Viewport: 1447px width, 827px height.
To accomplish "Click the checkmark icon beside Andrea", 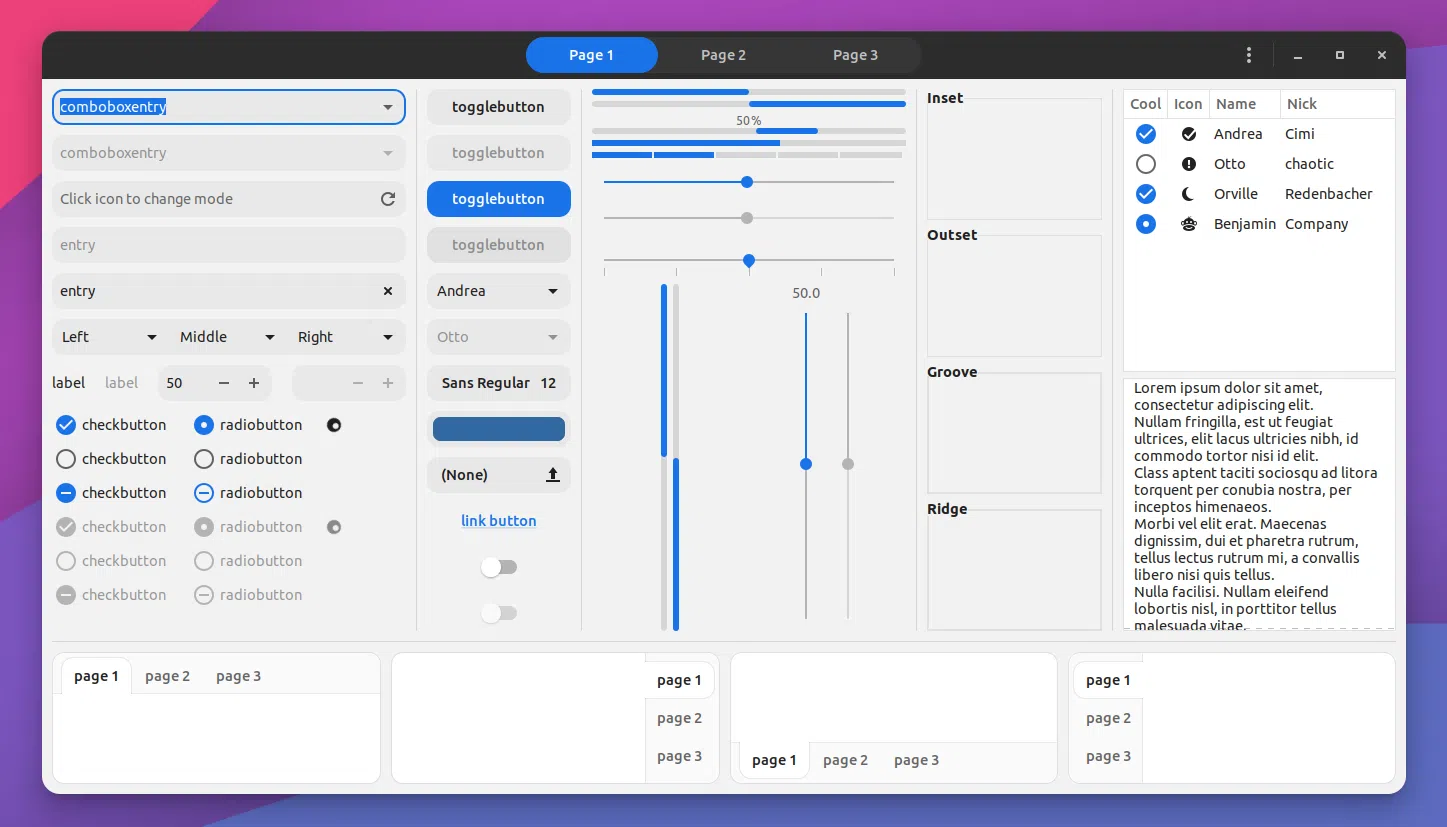I will click(x=1188, y=133).
